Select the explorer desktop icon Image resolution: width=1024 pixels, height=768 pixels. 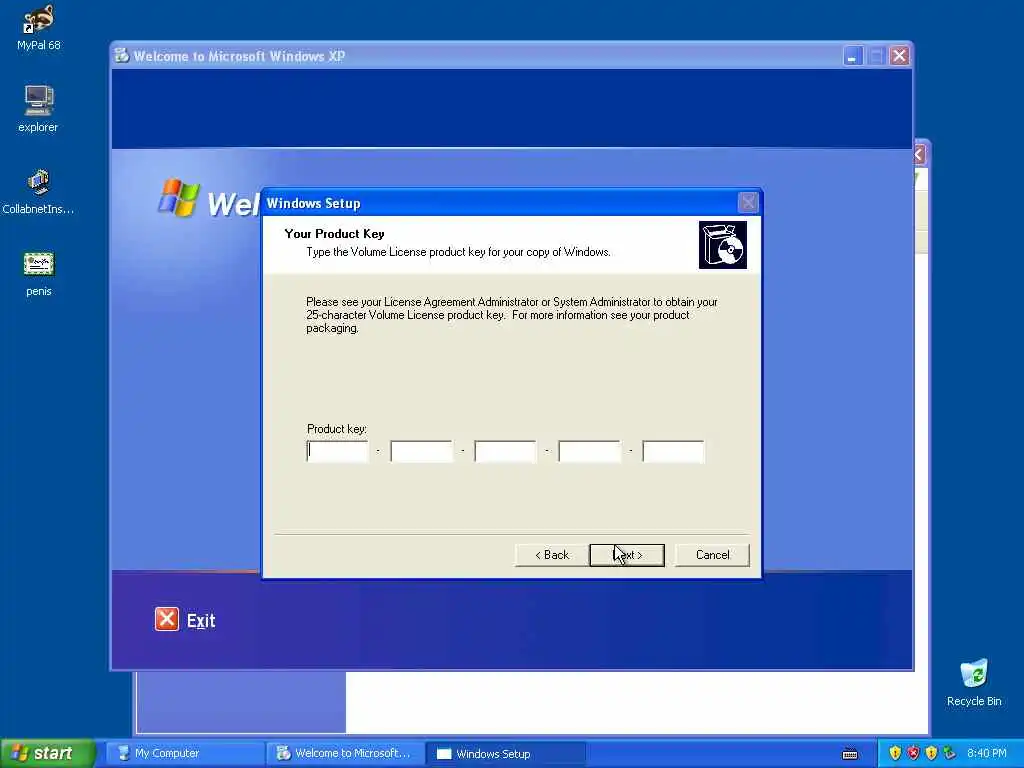click(x=39, y=108)
